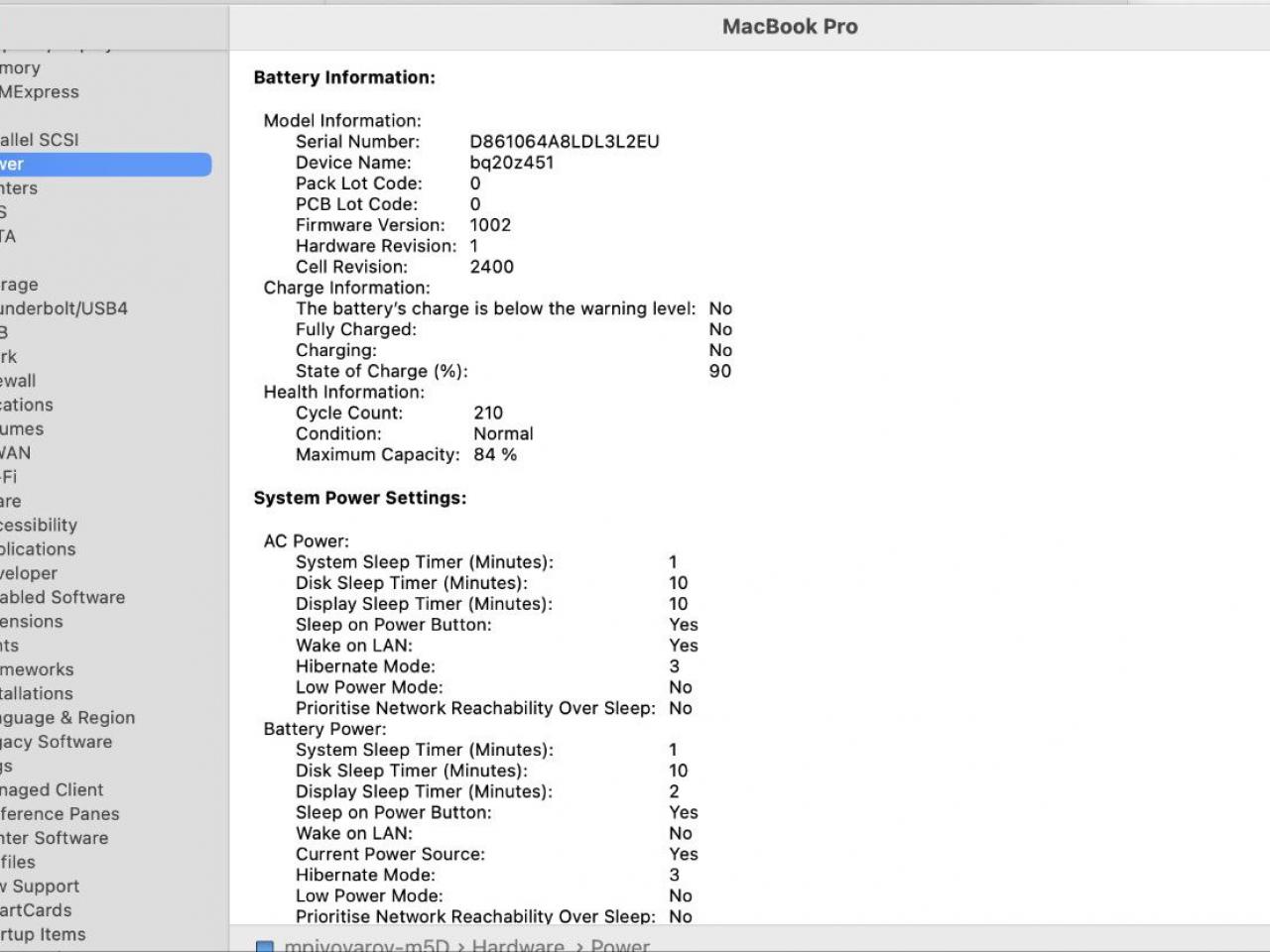Click the computer icon in the path bar
Image resolution: width=1270 pixels, height=952 pixels.
(265, 946)
